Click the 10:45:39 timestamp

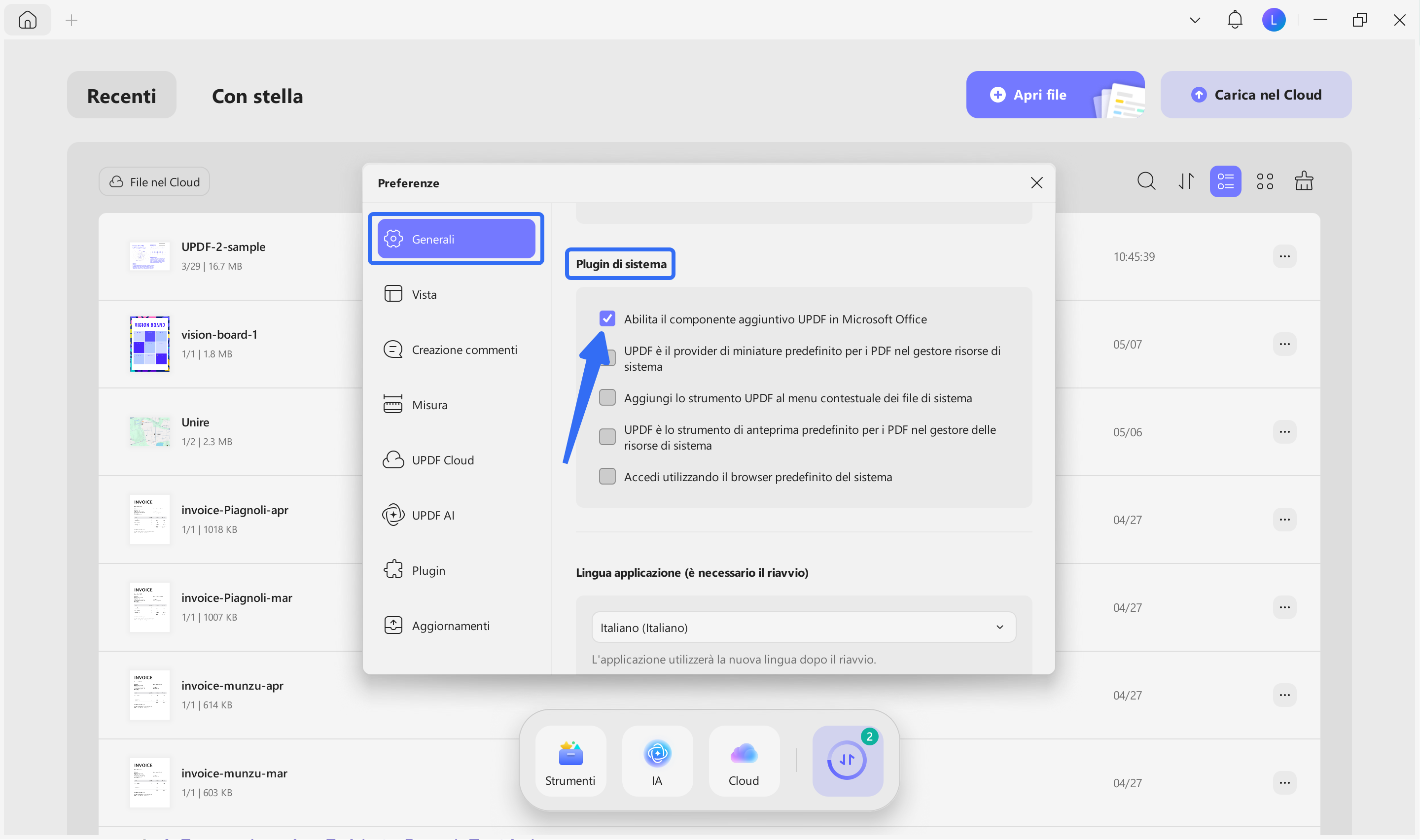tap(1134, 256)
